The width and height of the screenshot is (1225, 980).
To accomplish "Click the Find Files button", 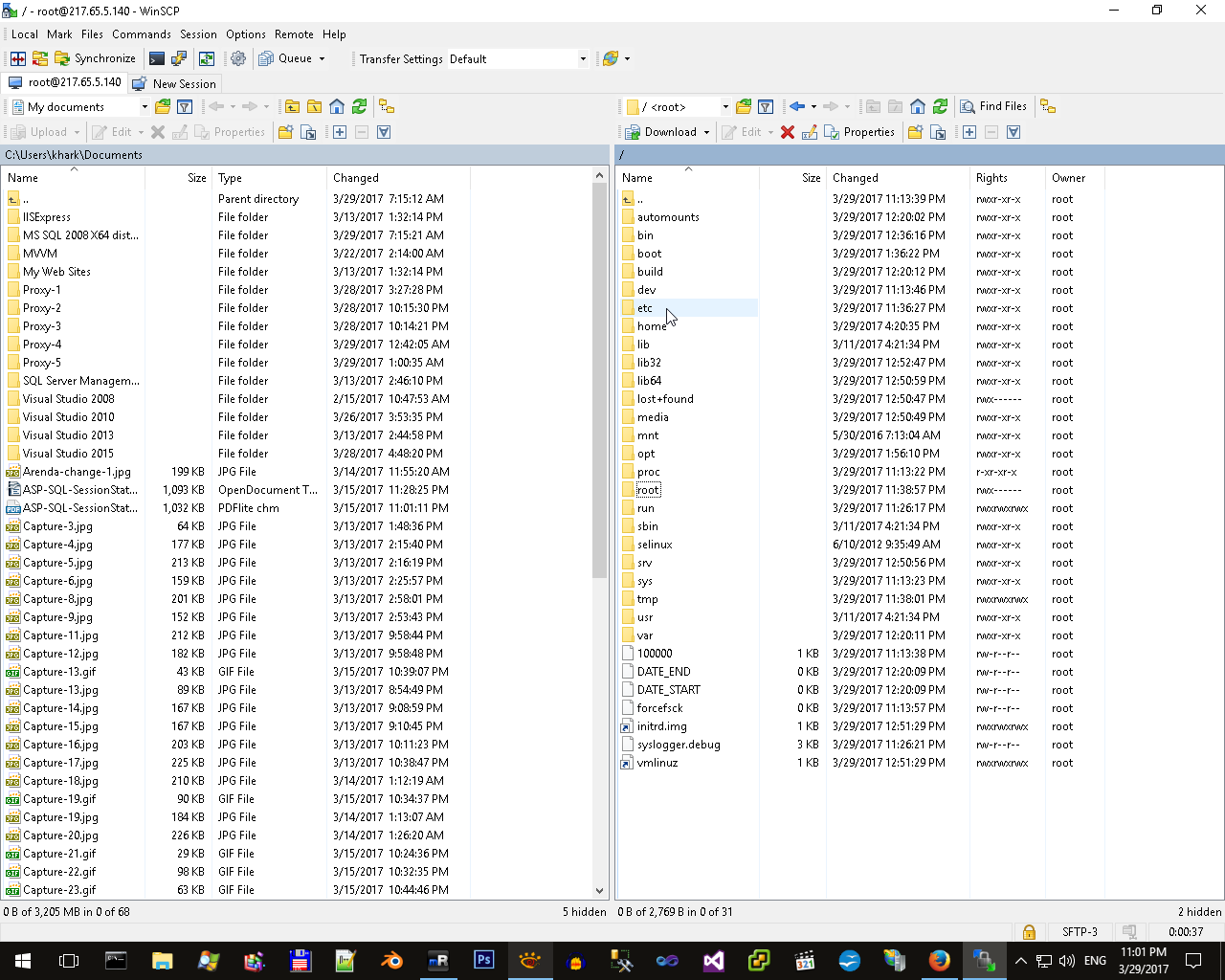I will point(993,107).
